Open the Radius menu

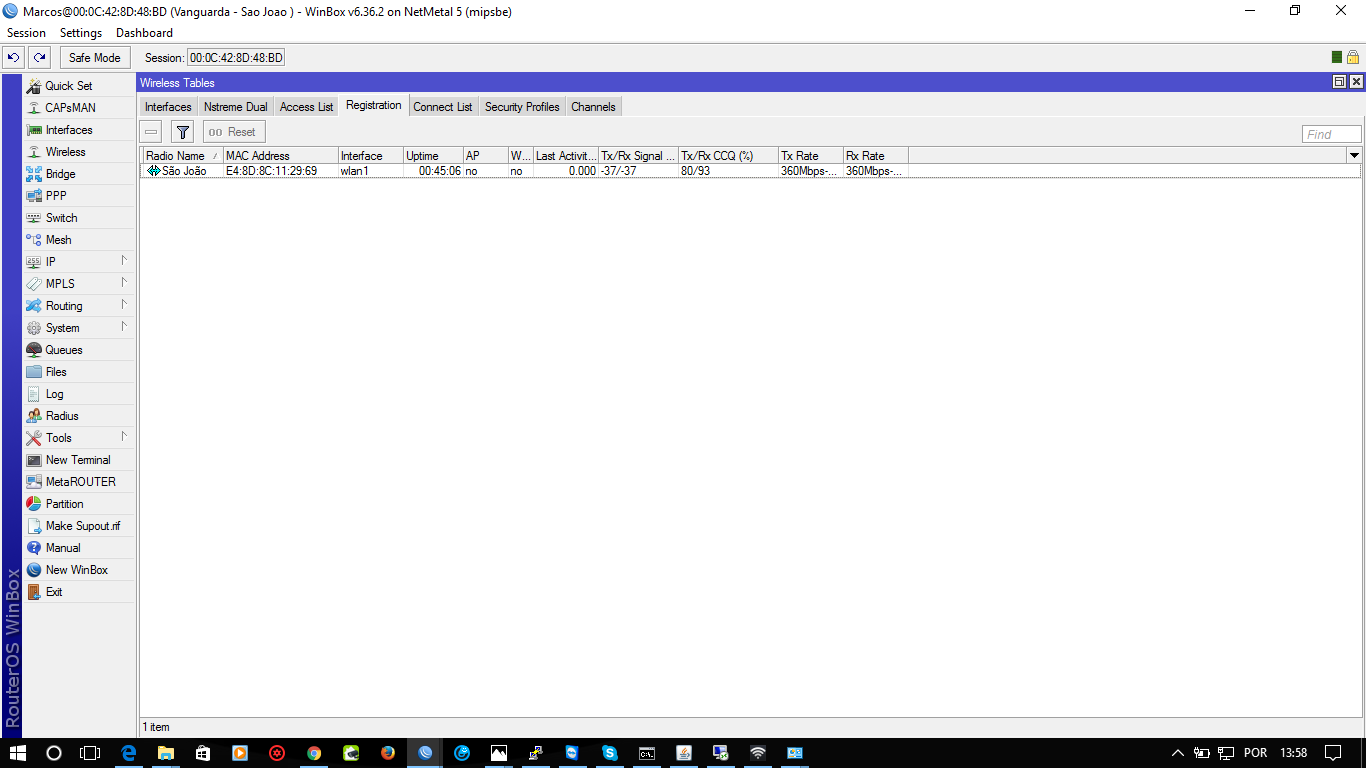78,416
